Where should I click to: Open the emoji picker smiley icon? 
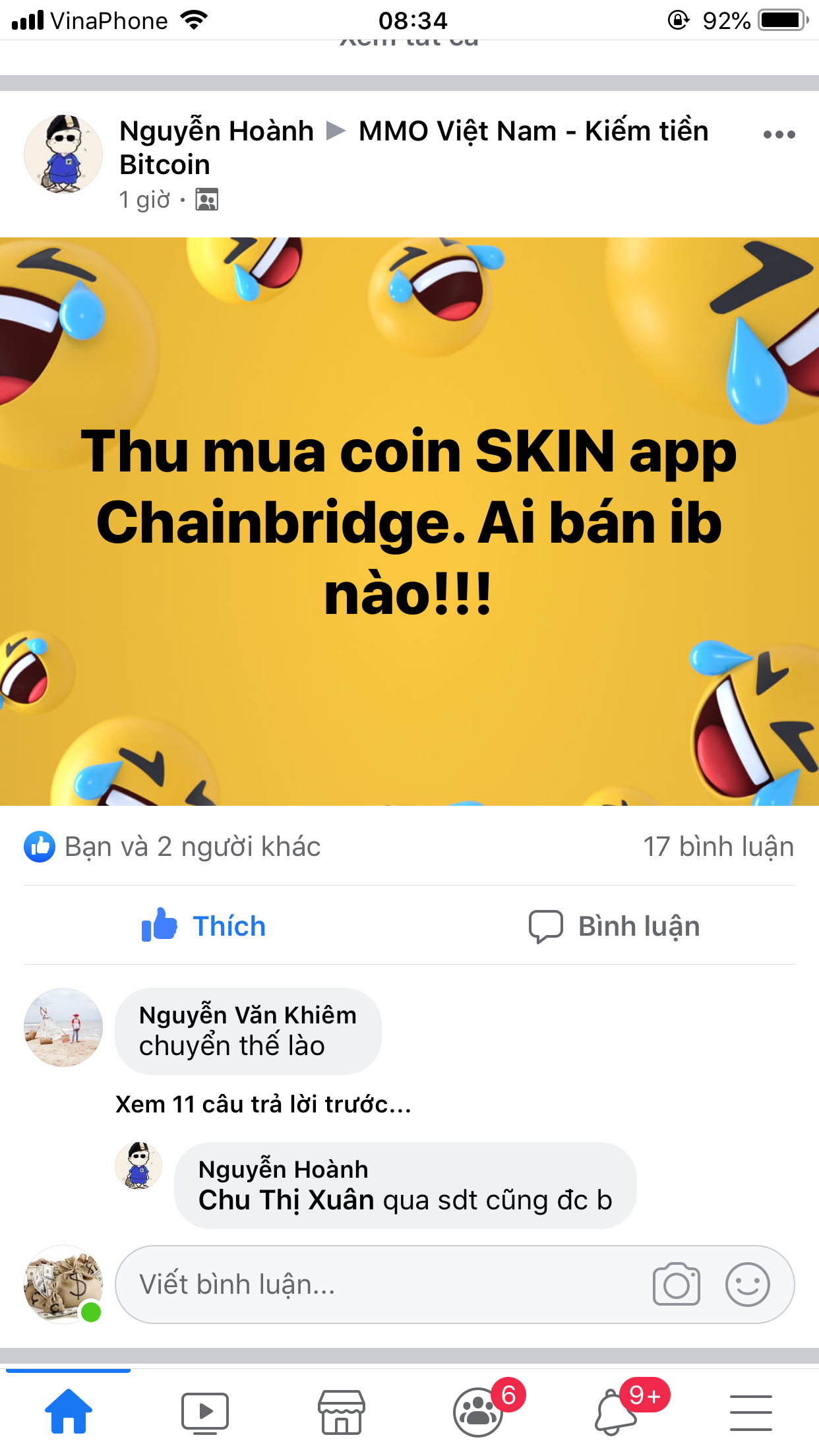click(x=747, y=1284)
